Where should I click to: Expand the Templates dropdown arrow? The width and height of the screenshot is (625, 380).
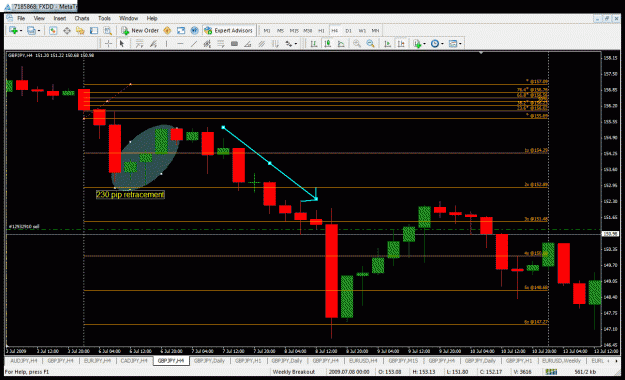coord(460,44)
